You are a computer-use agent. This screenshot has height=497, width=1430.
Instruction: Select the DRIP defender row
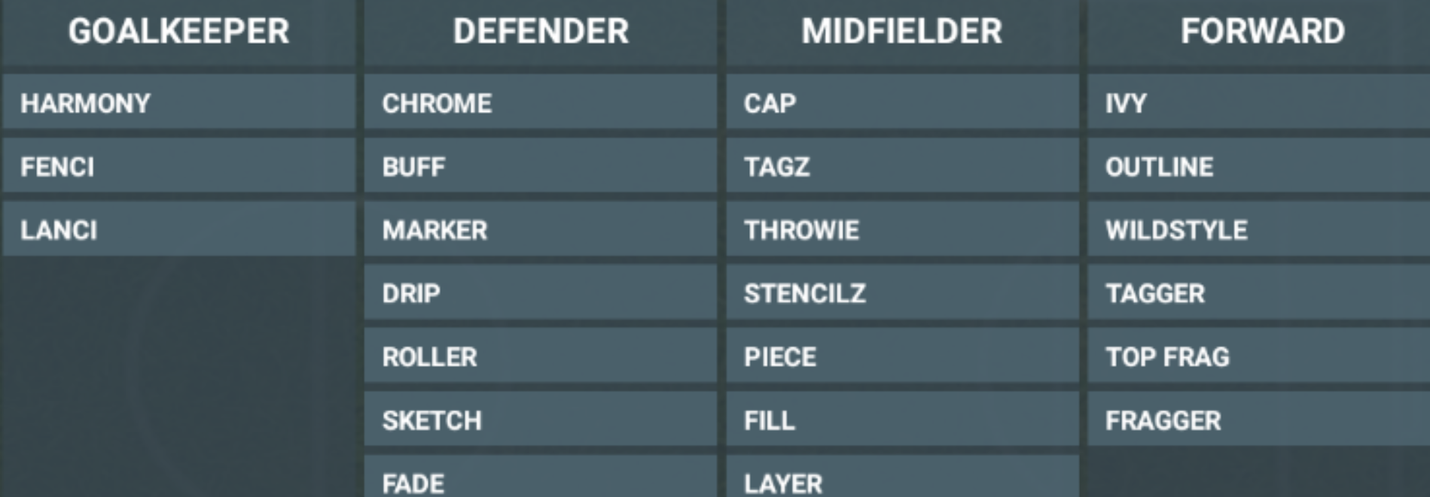540,293
